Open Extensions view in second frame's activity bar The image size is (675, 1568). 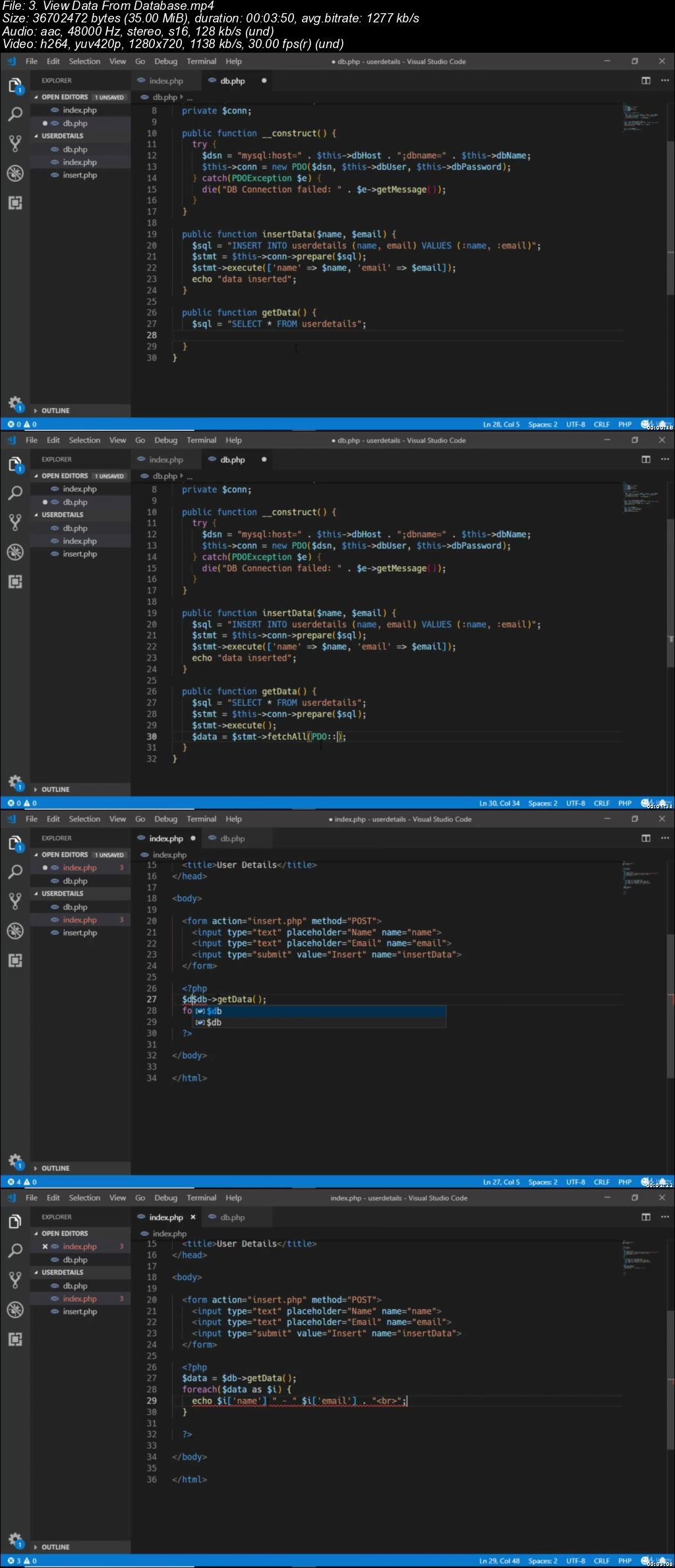(x=15, y=582)
